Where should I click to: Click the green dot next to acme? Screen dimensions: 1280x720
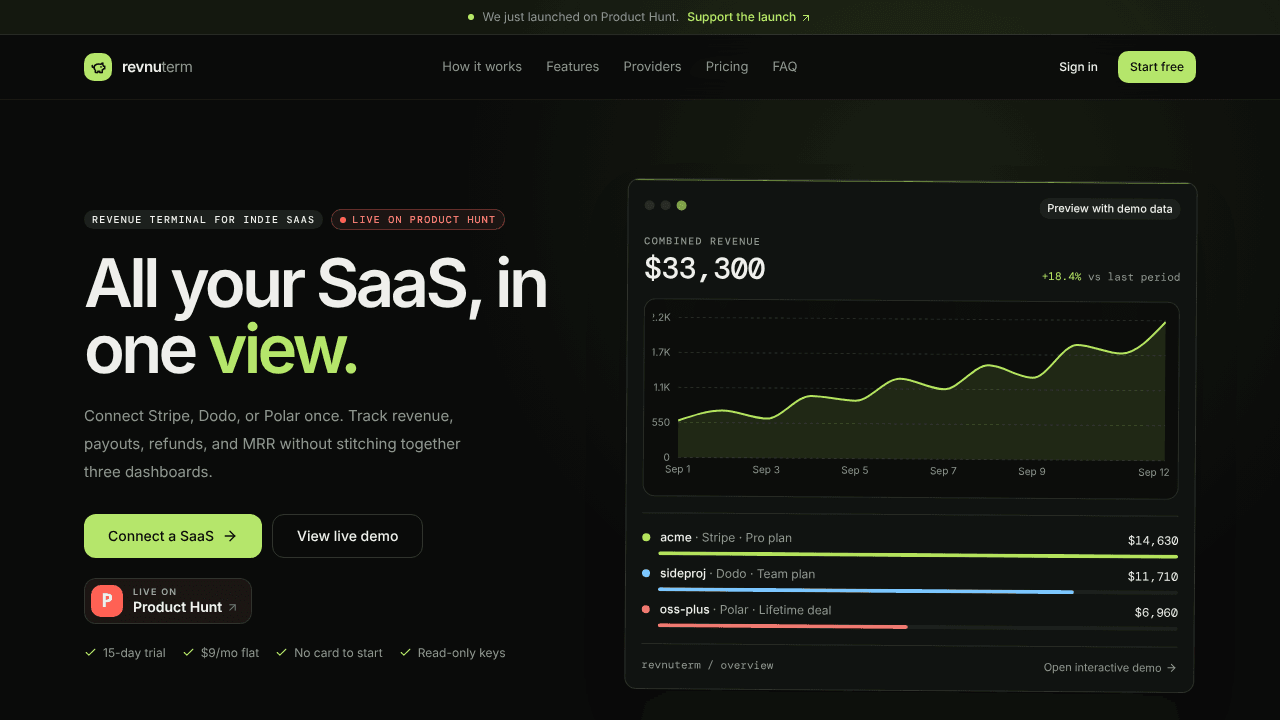coord(646,537)
